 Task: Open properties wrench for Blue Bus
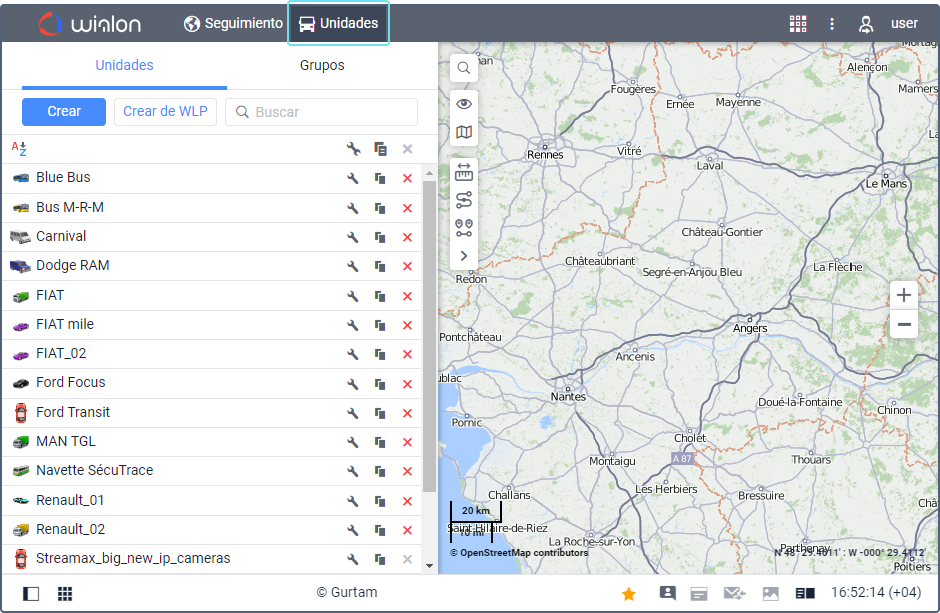[x=353, y=179]
